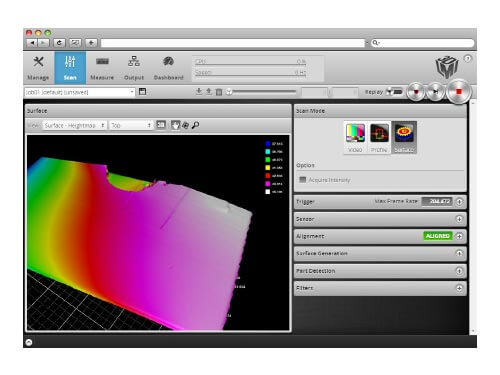Viewport: 500px width, 375px height.
Task: Click the browser address bar
Action: 233,43
